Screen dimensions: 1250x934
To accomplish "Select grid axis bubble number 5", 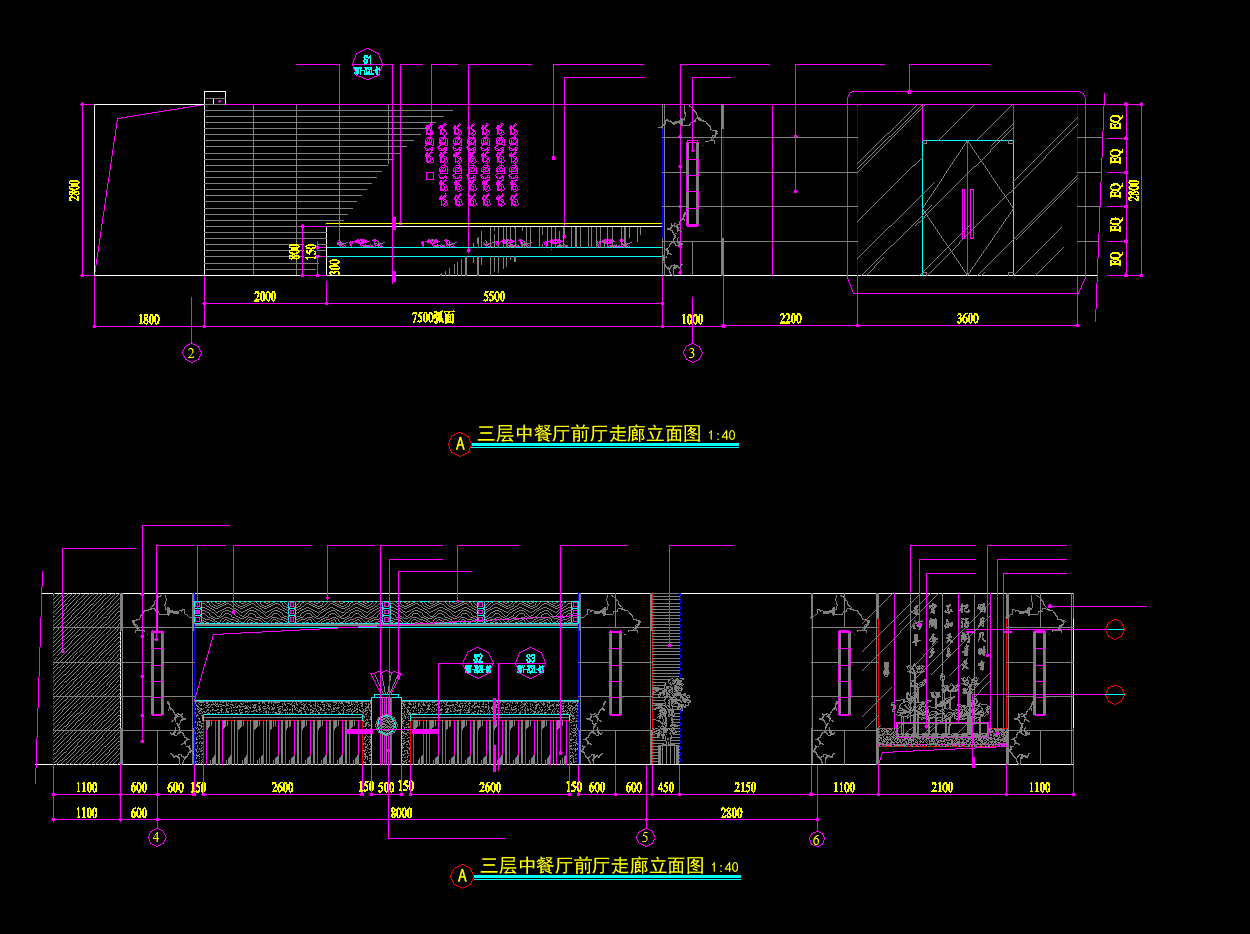I will pos(646,837).
